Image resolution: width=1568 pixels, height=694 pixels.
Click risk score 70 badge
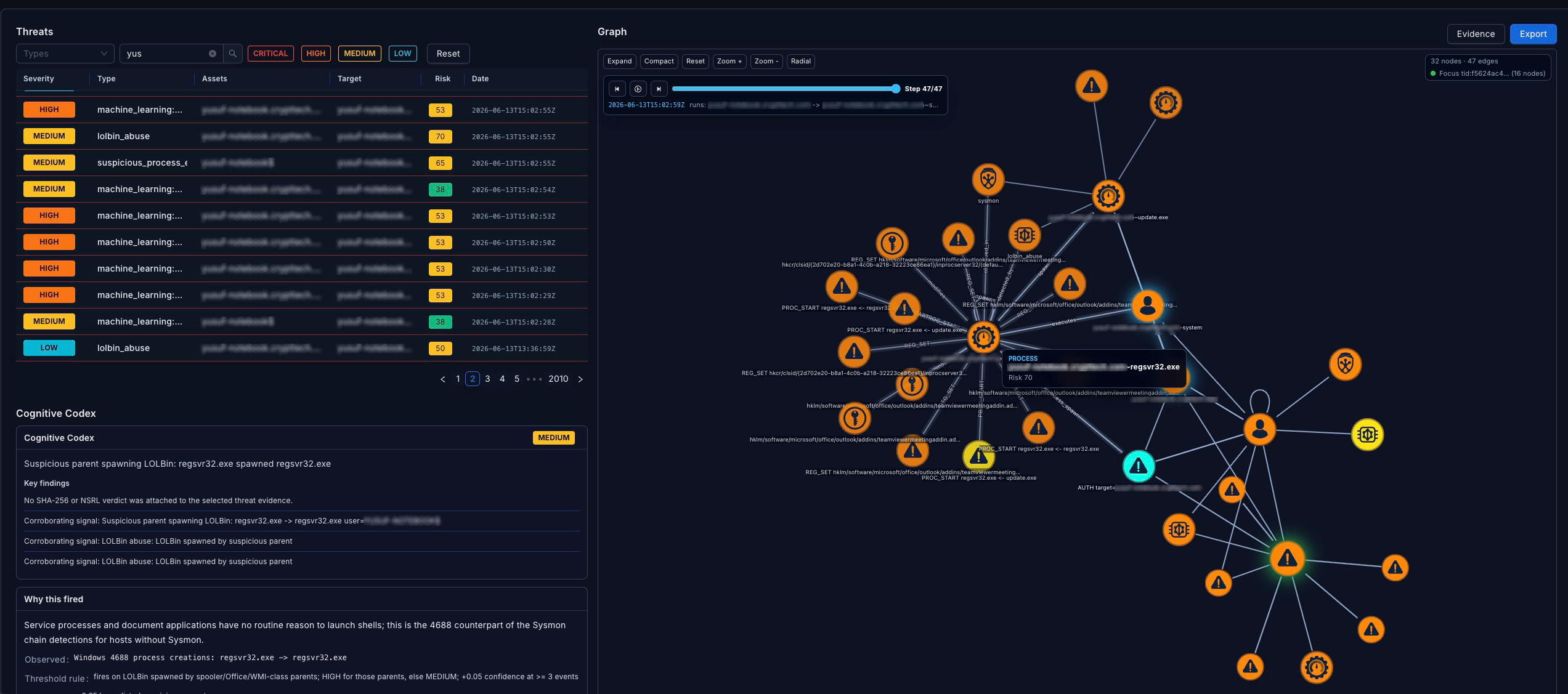coord(440,136)
